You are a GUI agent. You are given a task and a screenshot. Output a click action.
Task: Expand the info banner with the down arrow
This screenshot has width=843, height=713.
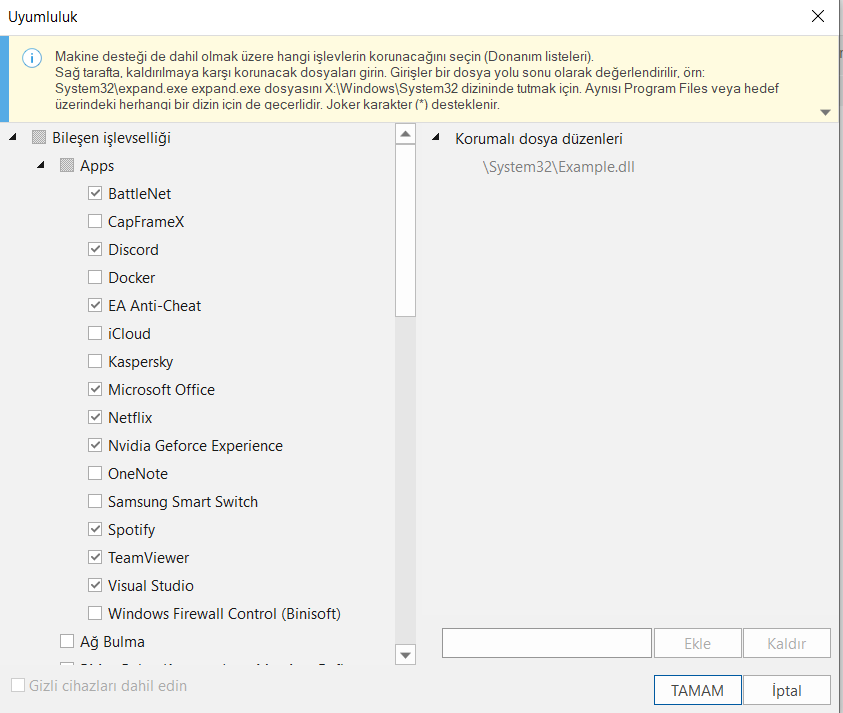[825, 112]
